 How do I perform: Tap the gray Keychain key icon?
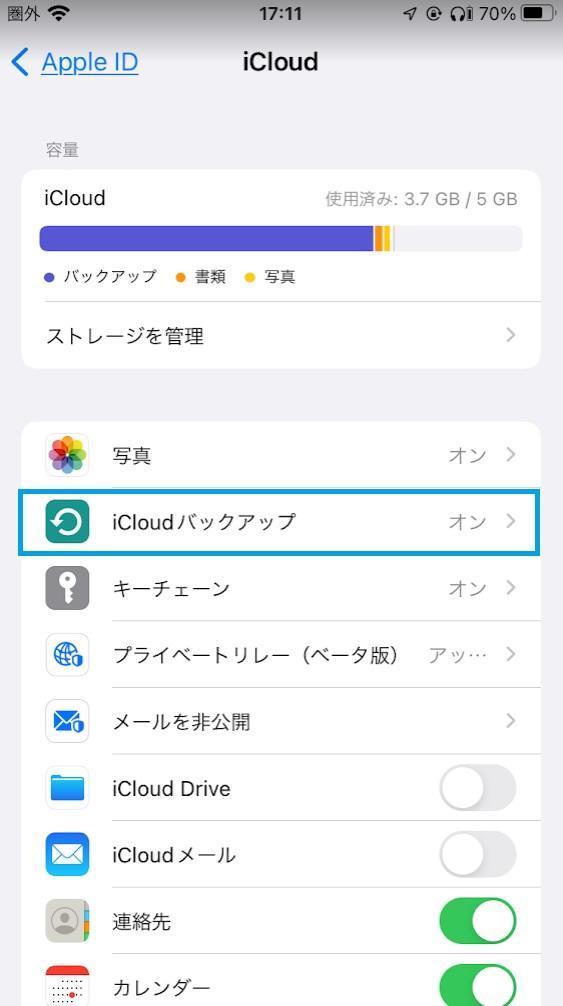pos(67,588)
